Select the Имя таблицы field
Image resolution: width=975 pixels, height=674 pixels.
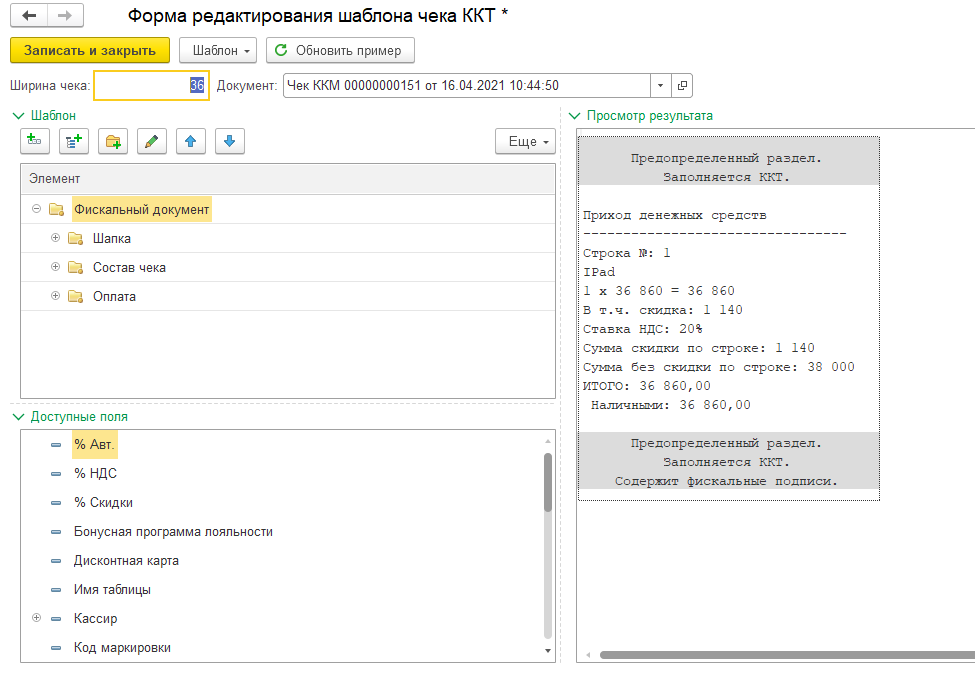(x=112, y=589)
